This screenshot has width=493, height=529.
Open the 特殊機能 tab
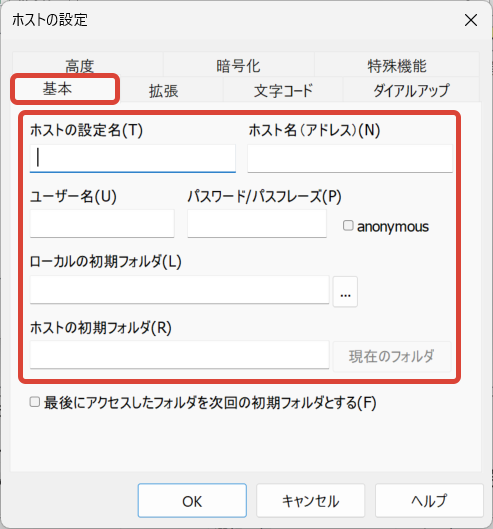397,65
